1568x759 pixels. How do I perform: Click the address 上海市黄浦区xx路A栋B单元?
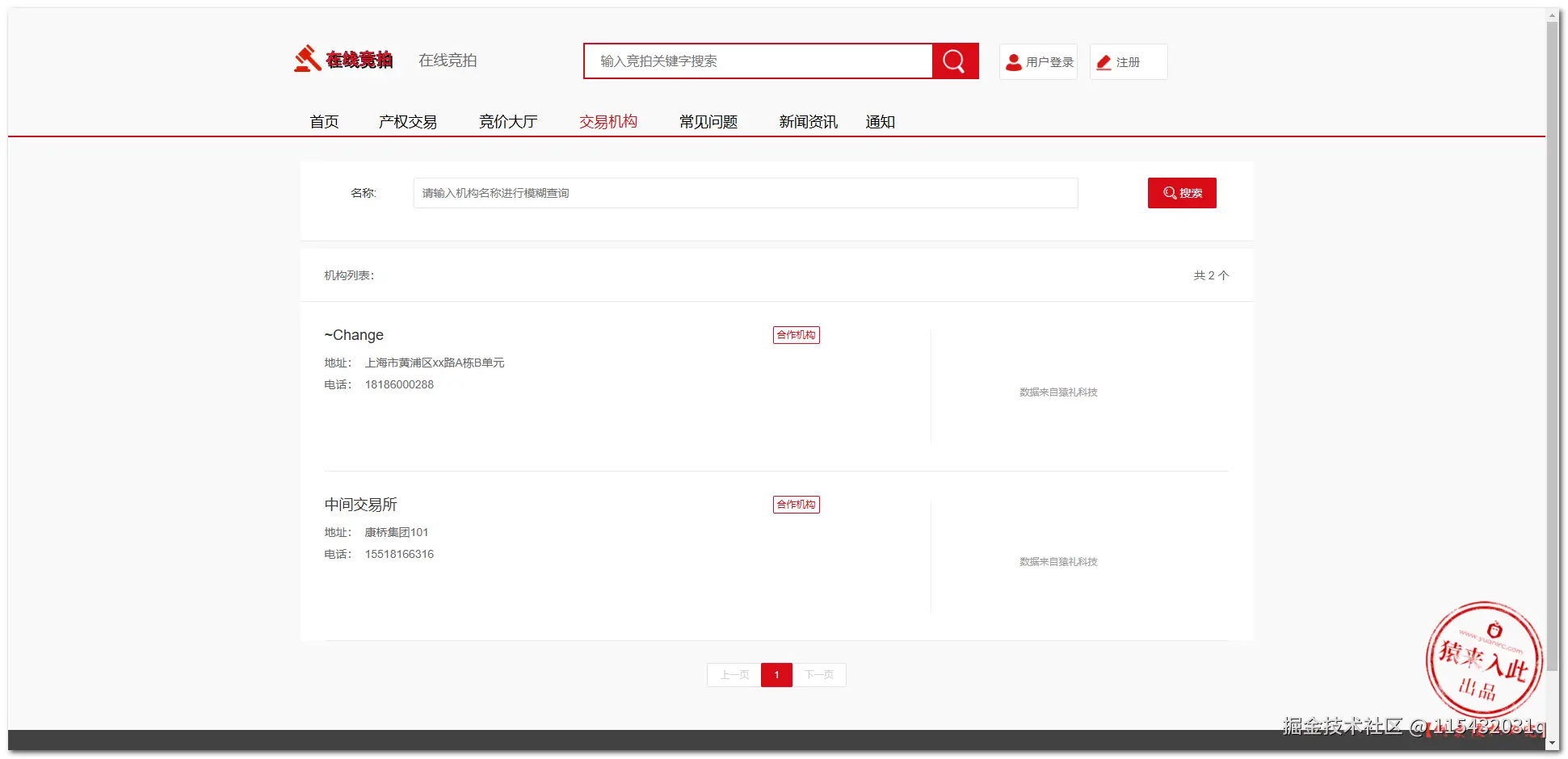pyautogui.click(x=435, y=363)
